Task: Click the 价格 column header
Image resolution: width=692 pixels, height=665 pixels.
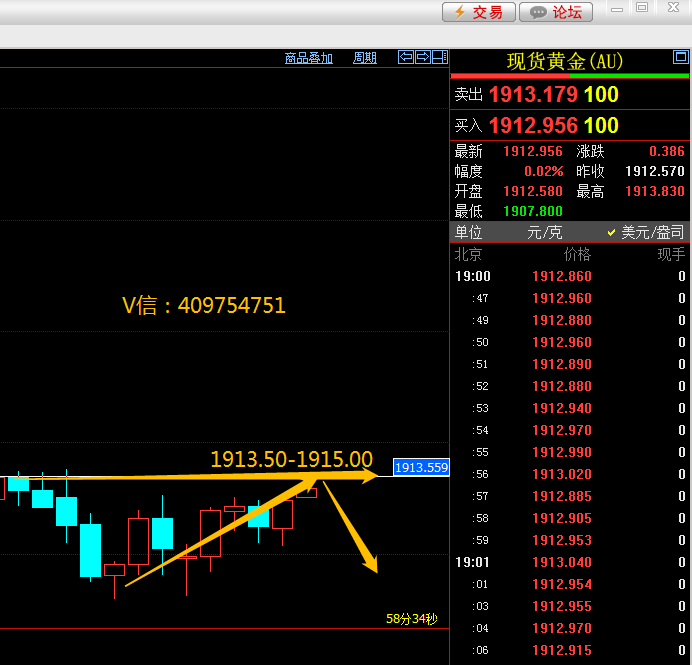Action: pos(577,255)
